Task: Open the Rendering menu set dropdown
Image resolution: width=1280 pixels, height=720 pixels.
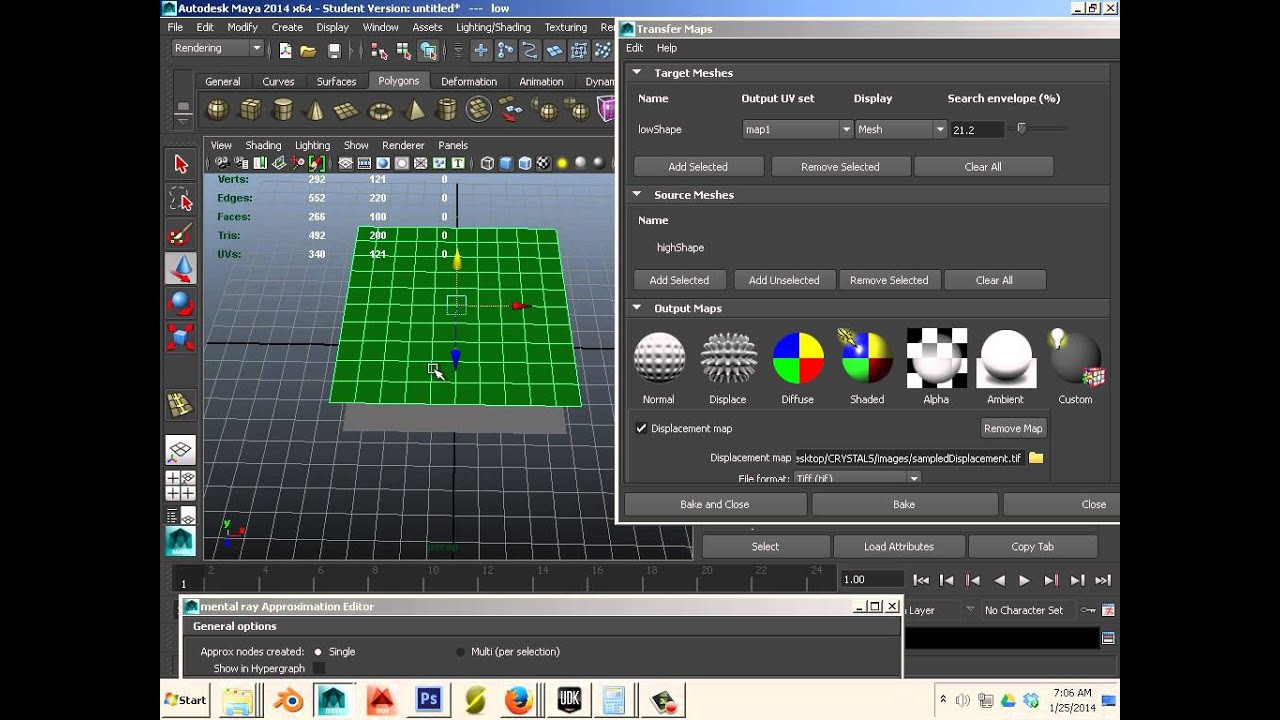Action: click(x=217, y=48)
